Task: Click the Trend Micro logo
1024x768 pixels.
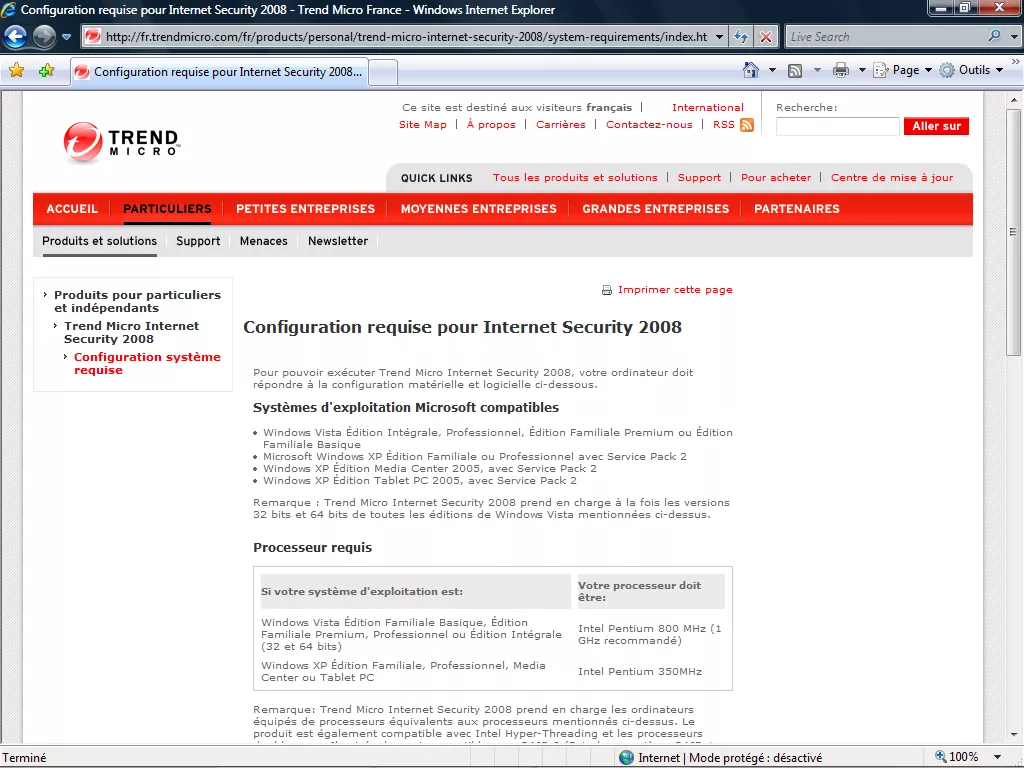Action: coord(121,142)
